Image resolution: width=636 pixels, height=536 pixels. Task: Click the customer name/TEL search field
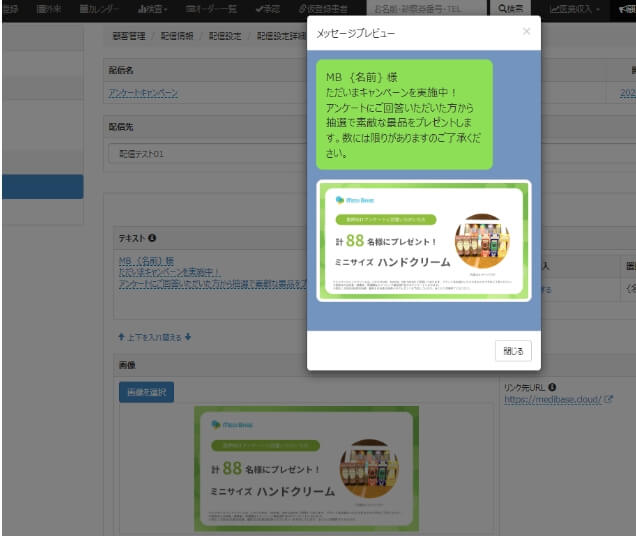point(426,9)
